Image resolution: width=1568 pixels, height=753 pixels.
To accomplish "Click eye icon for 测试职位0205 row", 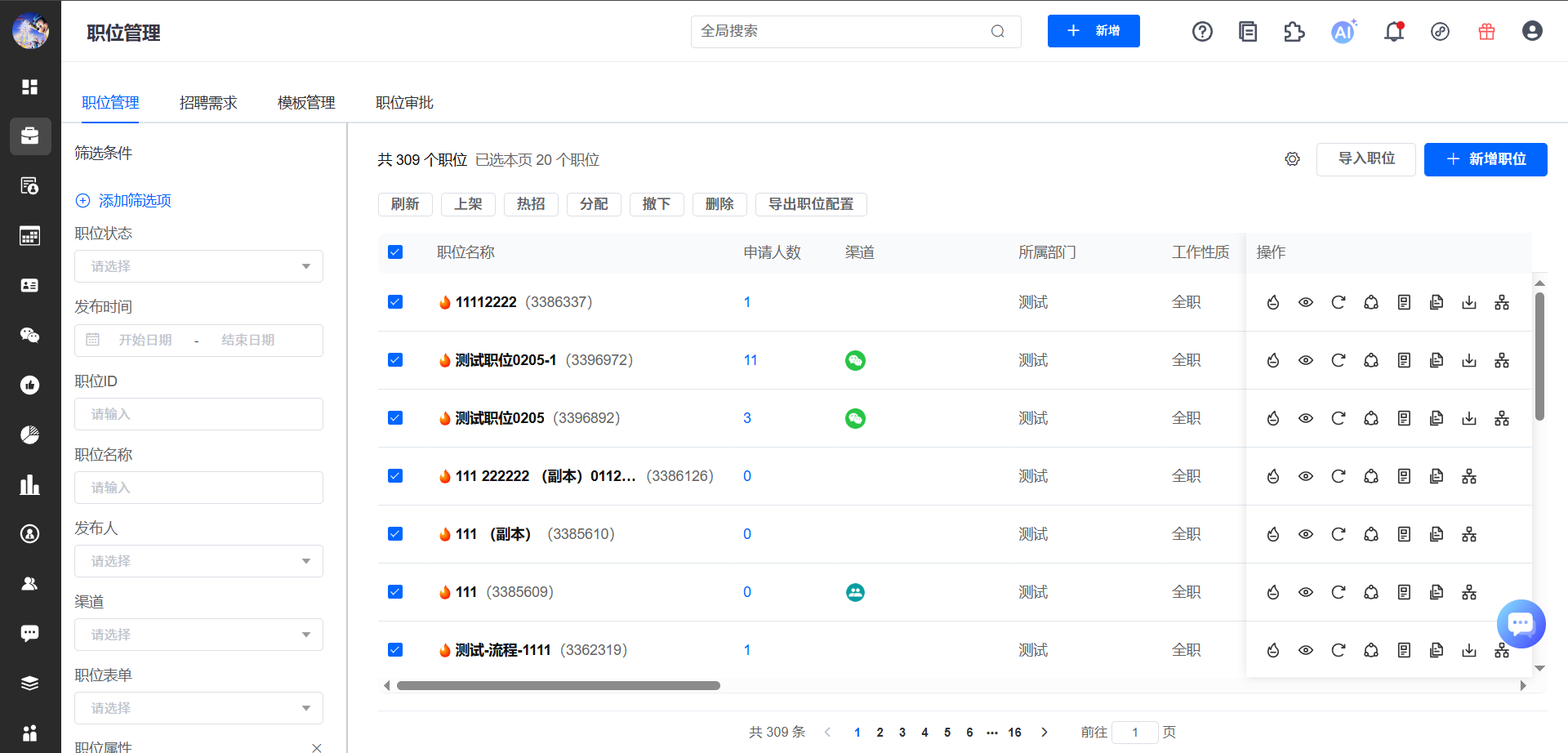I will click(x=1306, y=419).
